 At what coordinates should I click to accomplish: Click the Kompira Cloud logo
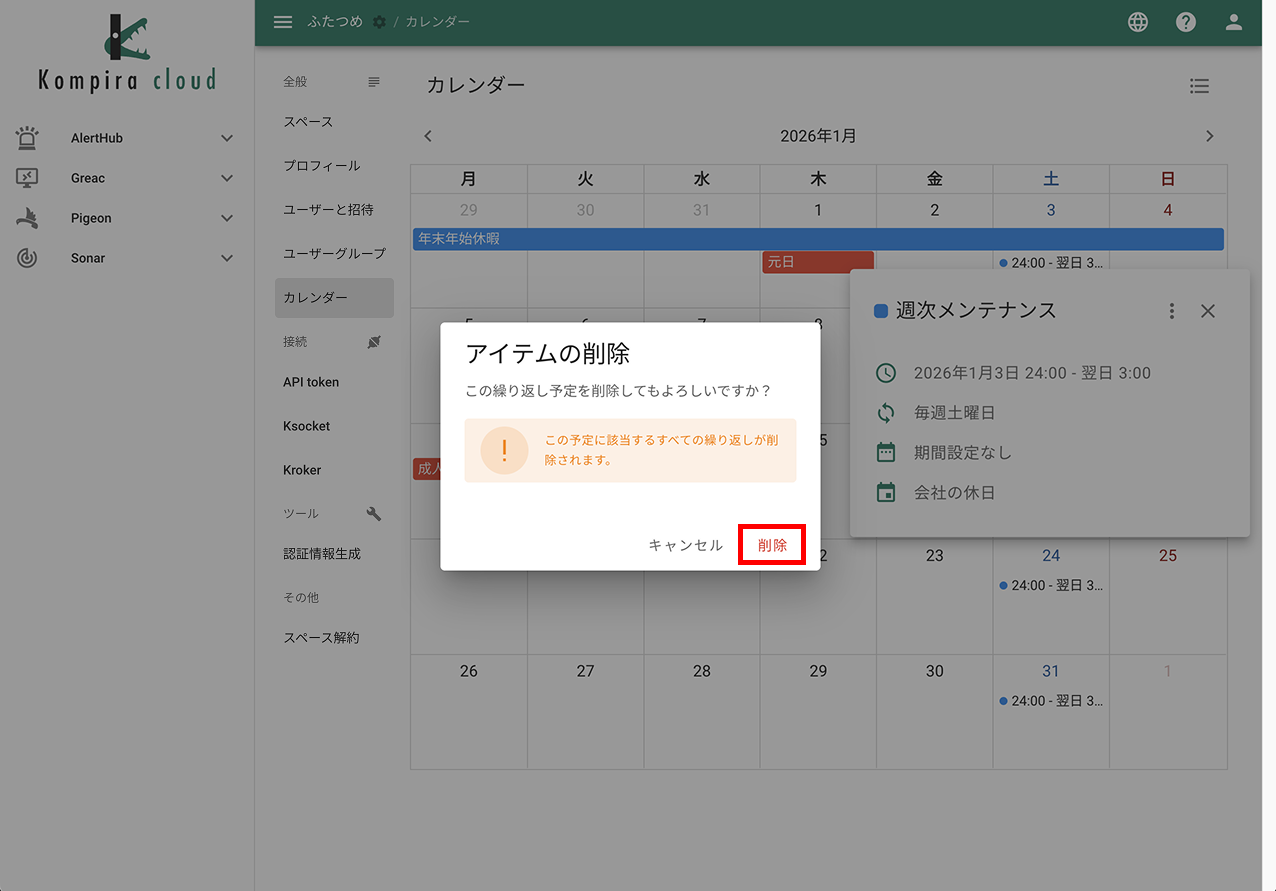125,50
